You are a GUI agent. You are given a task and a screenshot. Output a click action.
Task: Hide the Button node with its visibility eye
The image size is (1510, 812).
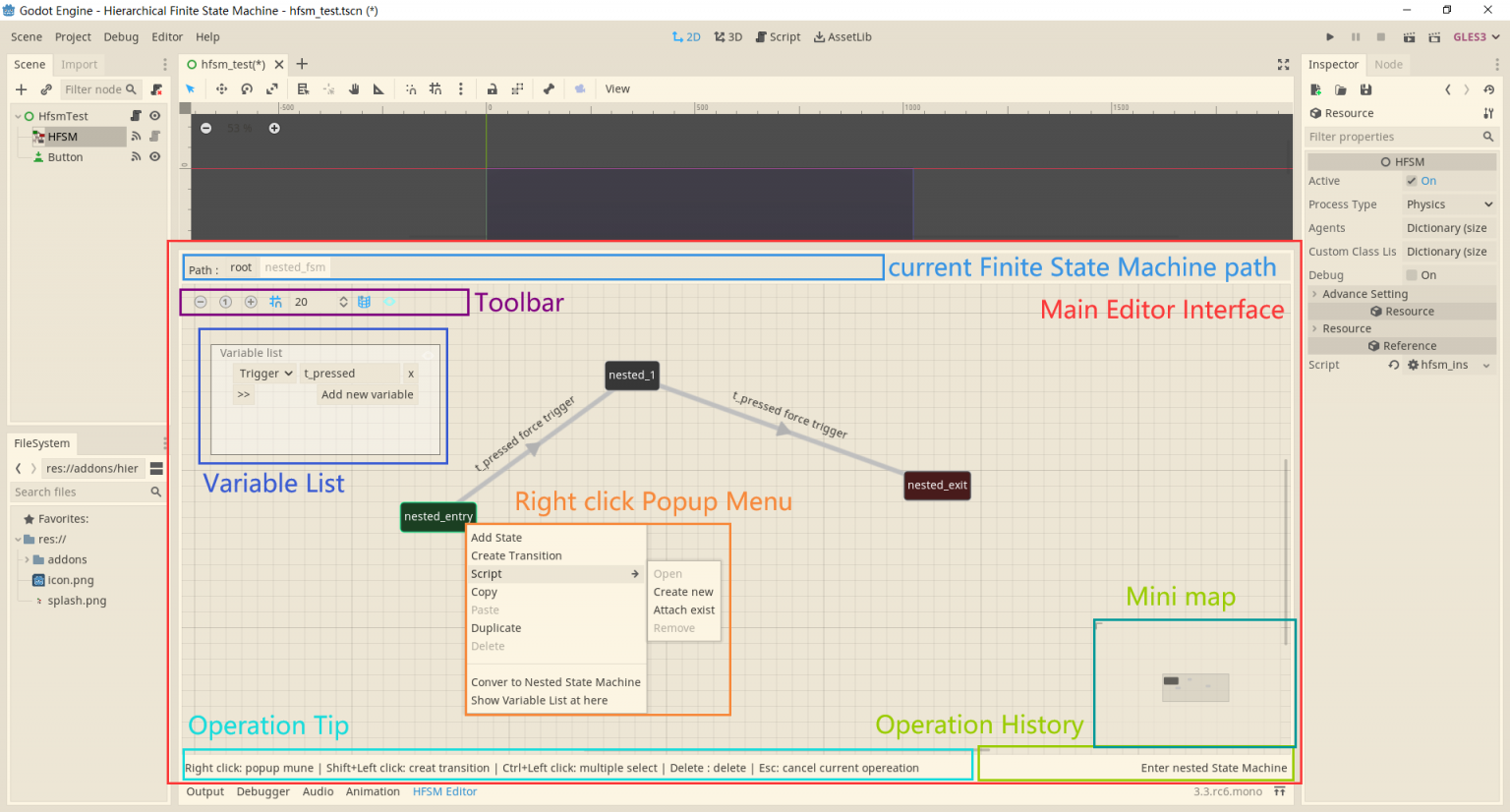click(x=155, y=156)
